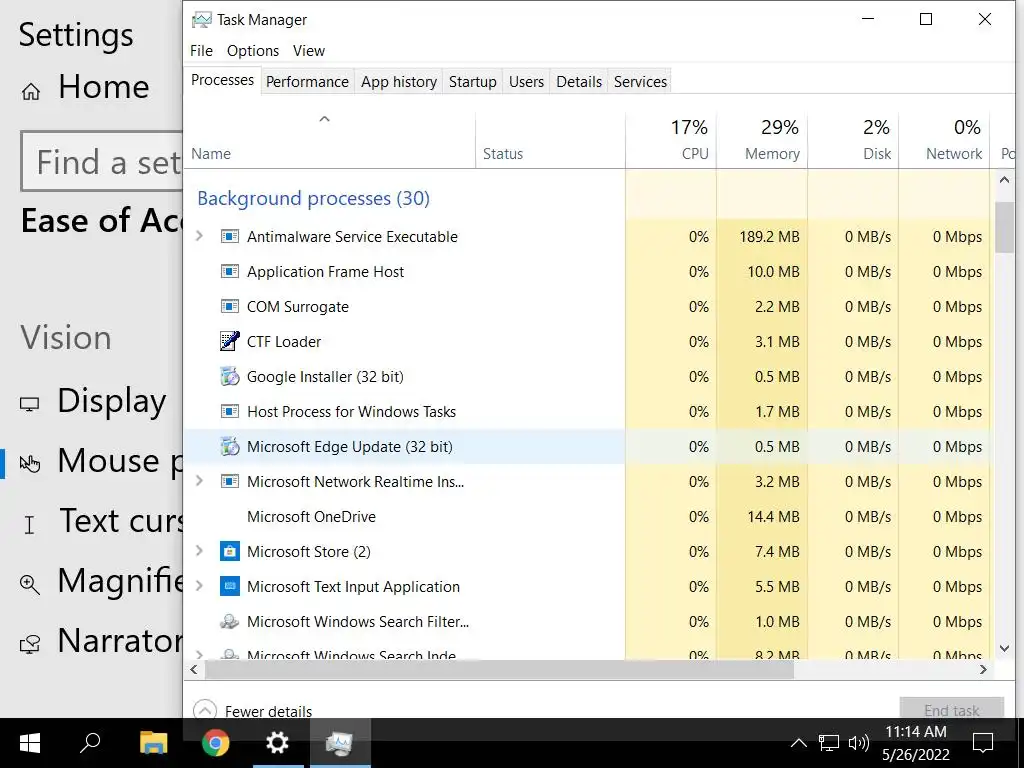Click the Home icon in Settings window
The width and height of the screenshot is (1024, 768).
tap(31, 92)
